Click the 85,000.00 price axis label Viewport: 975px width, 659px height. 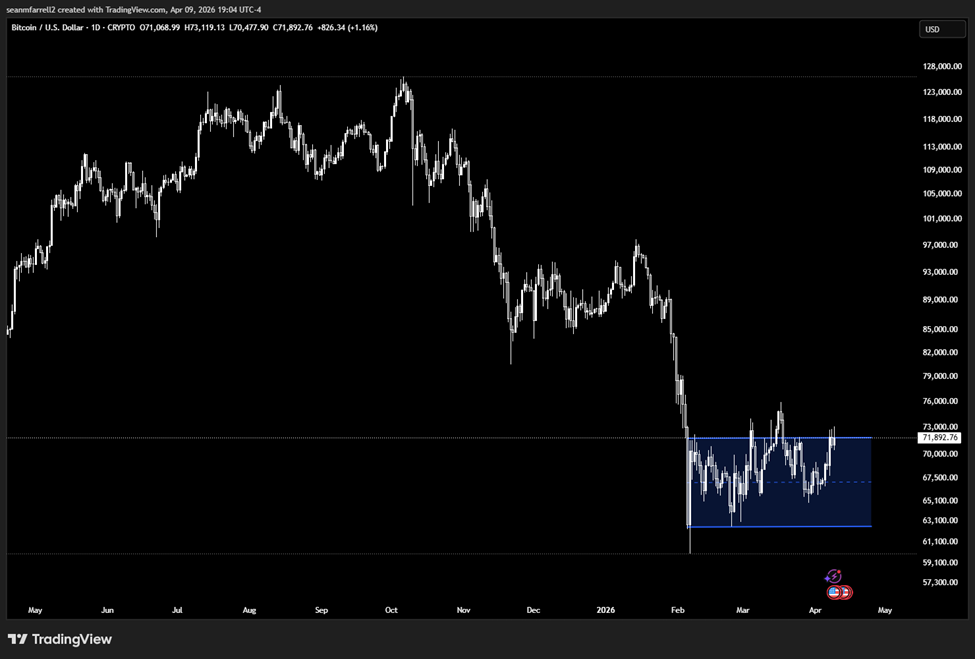click(940, 329)
